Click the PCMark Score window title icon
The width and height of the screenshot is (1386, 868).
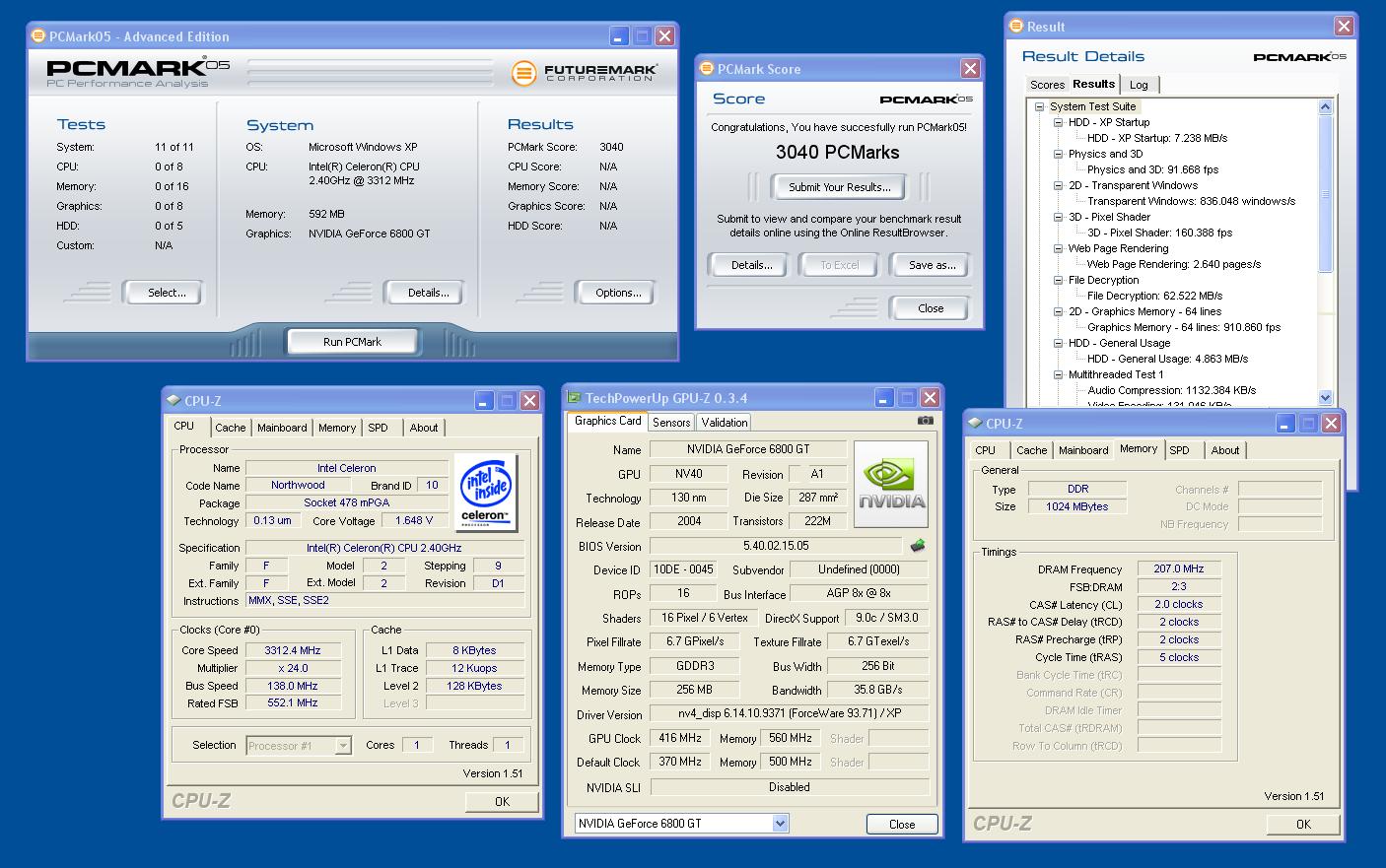[x=707, y=68]
